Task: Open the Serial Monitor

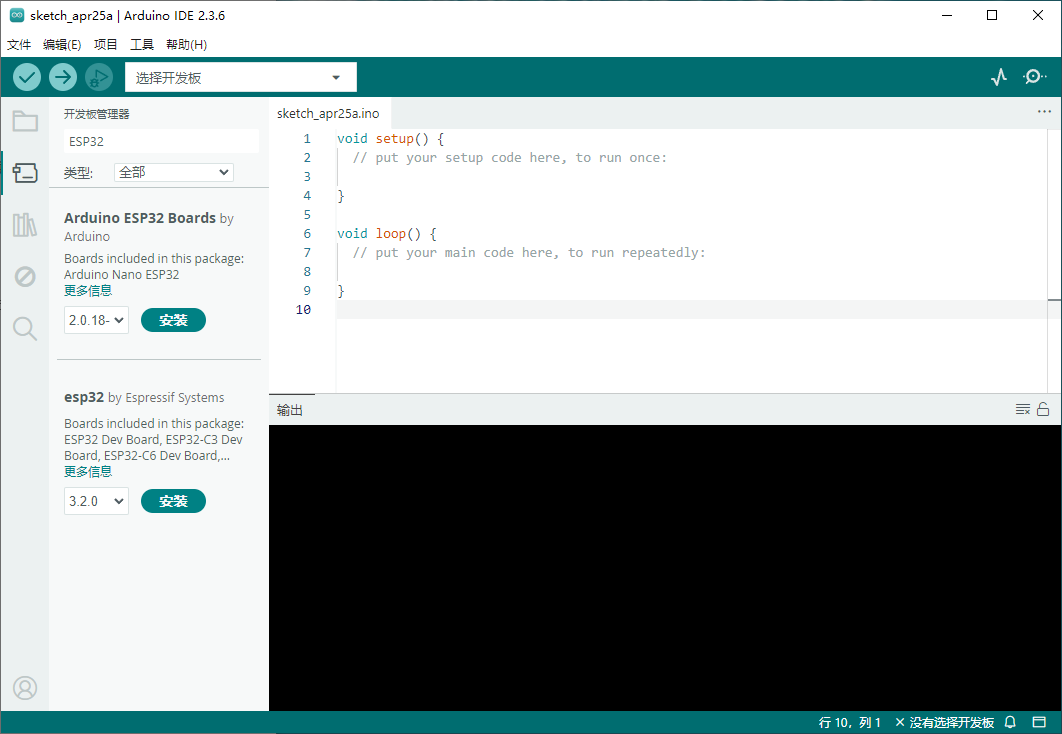Action: [x=1034, y=77]
